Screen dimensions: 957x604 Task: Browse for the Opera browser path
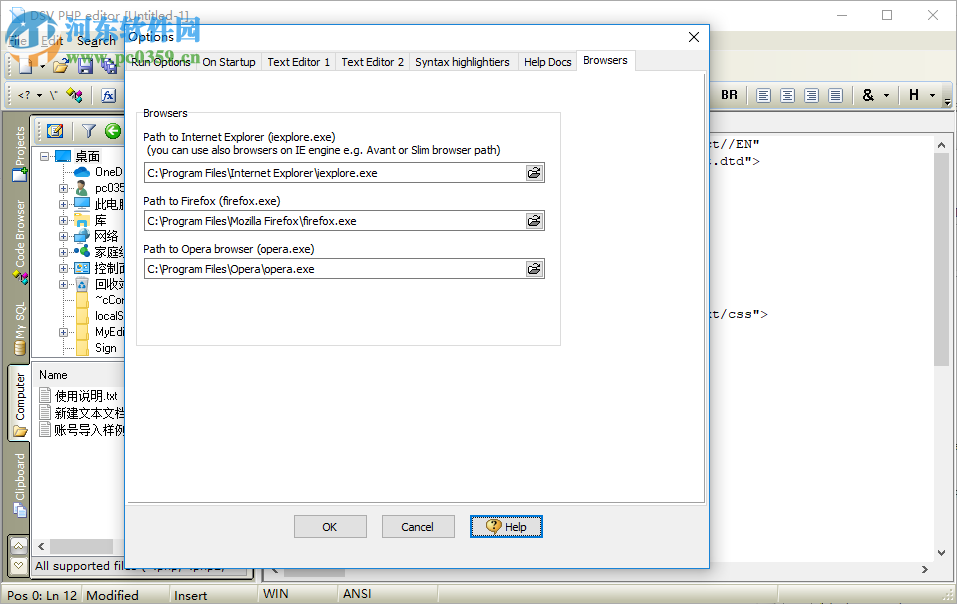tap(535, 268)
